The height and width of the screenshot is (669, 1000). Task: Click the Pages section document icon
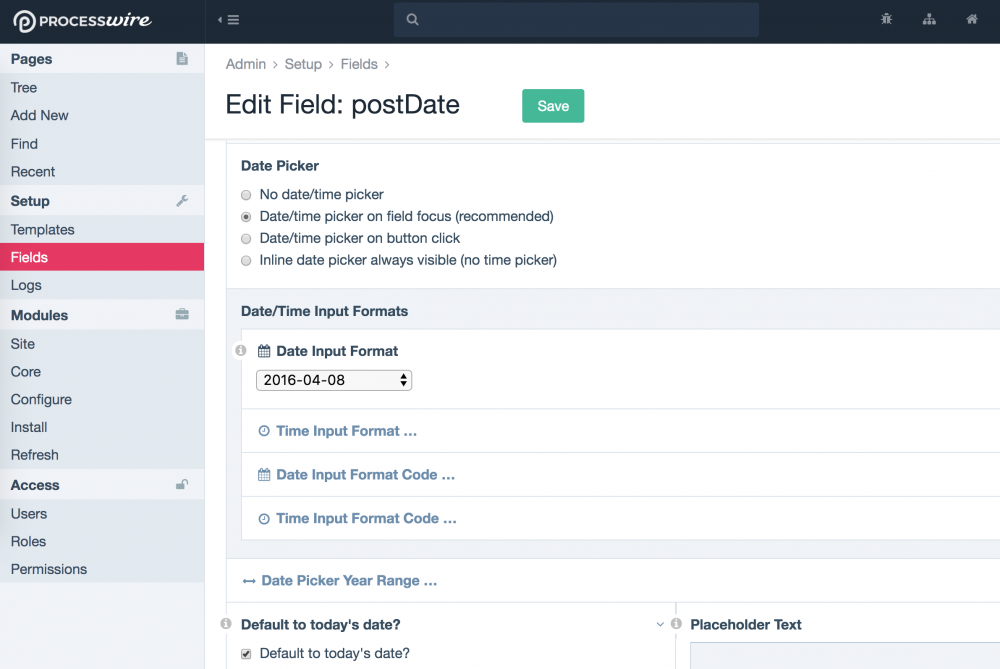click(x=182, y=59)
